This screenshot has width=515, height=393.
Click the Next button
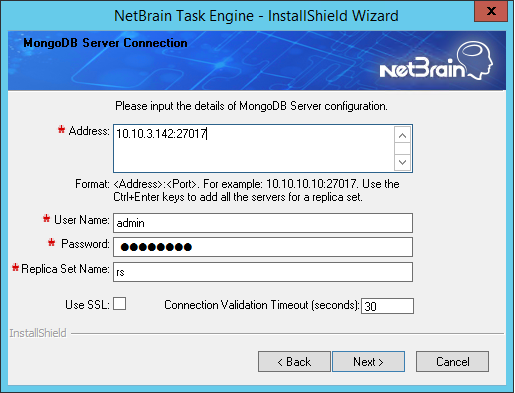[368, 361]
